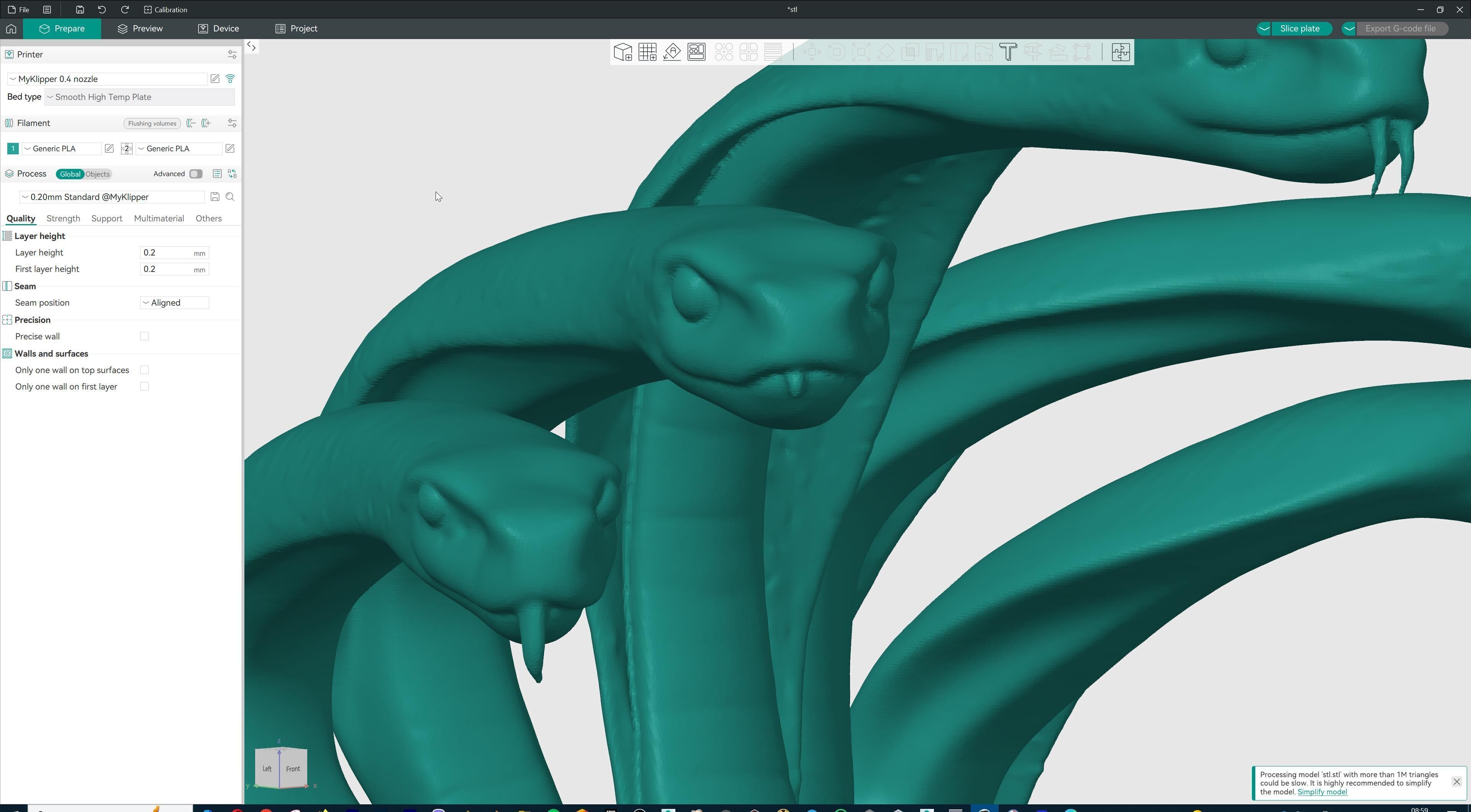Click the Arrange all objects icon
Image resolution: width=1471 pixels, height=812 pixels.
pyautogui.click(x=696, y=52)
